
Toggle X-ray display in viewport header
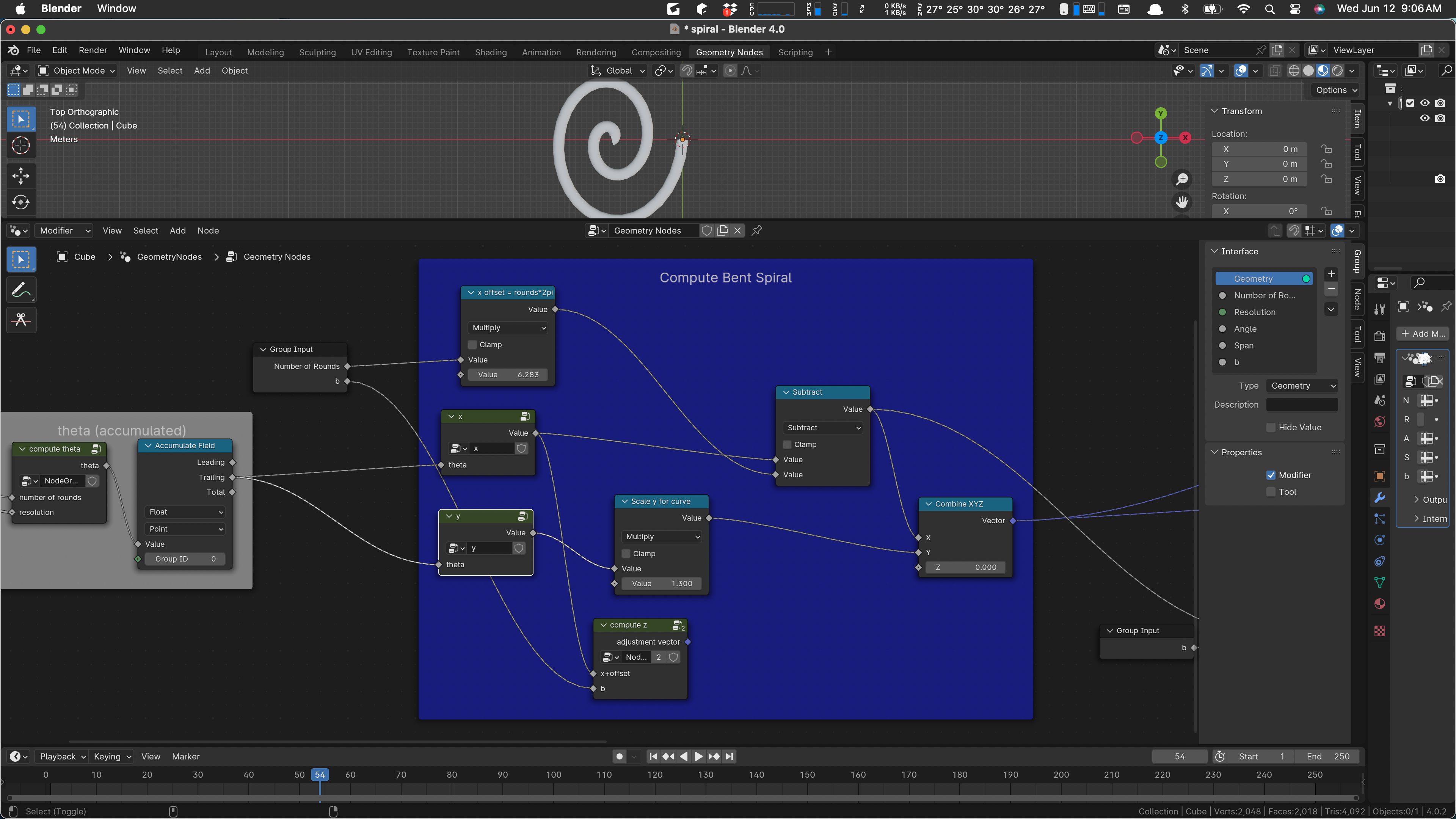tap(1274, 71)
